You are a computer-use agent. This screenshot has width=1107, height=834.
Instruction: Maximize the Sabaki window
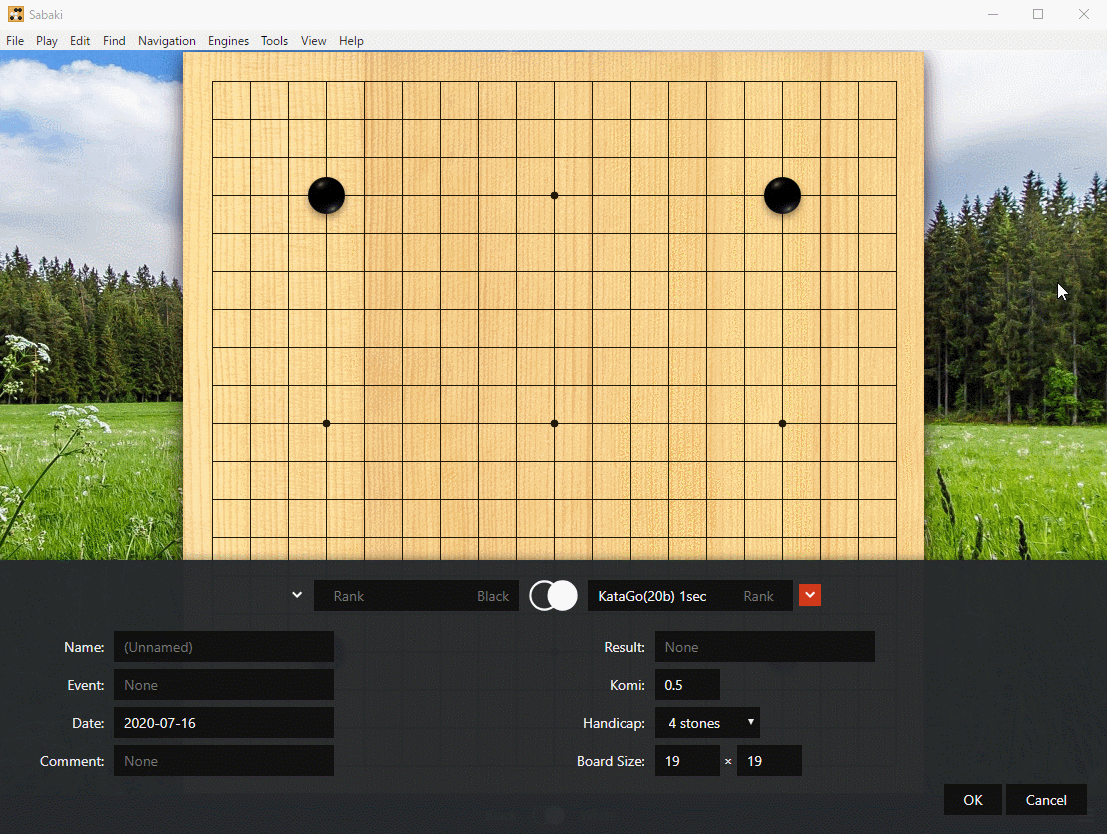click(1038, 14)
